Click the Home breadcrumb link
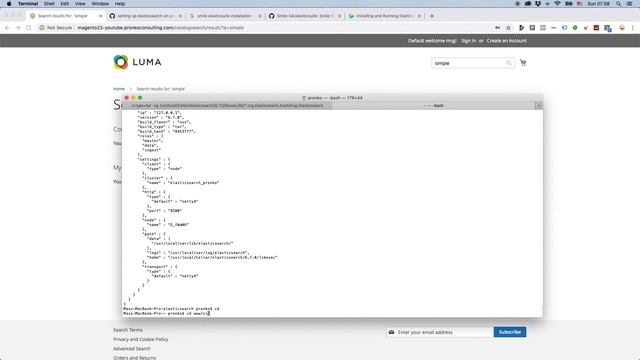The height and width of the screenshot is (360, 640). tap(119, 89)
